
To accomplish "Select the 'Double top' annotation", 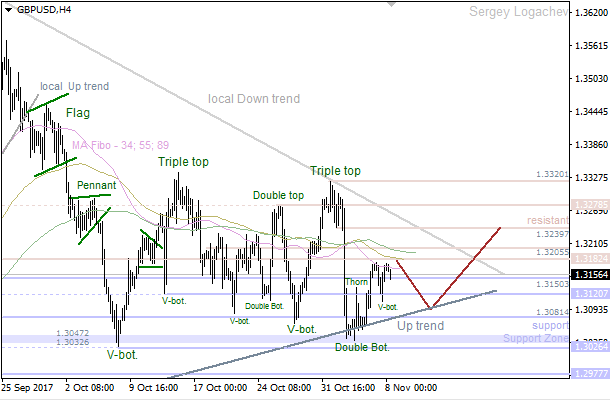I will (278, 196).
